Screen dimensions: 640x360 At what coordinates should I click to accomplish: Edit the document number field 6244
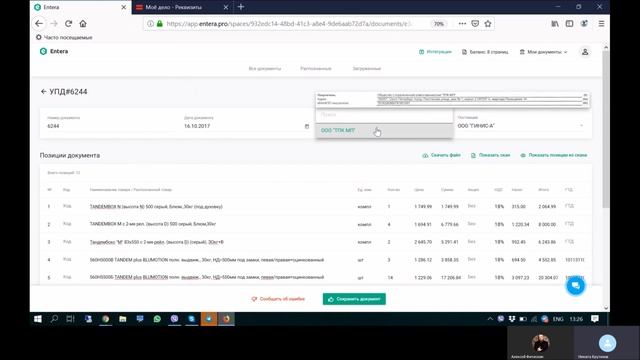(111, 126)
